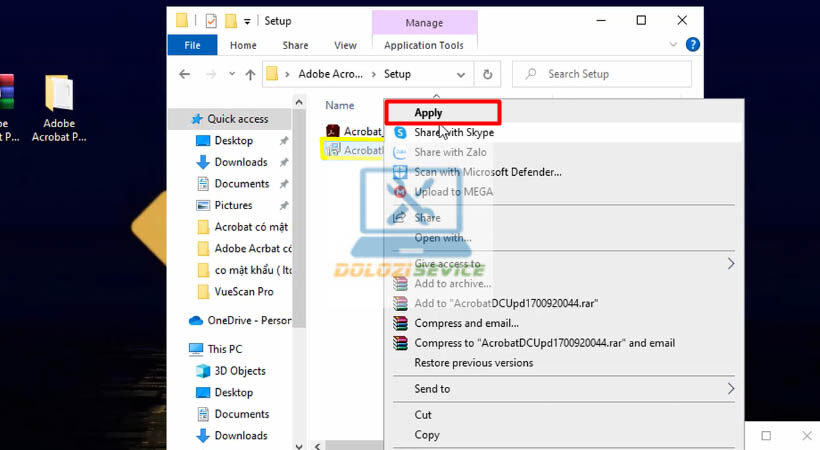Switch to the Home ribbon tab
The width and height of the screenshot is (820, 450).
pos(243,46)
